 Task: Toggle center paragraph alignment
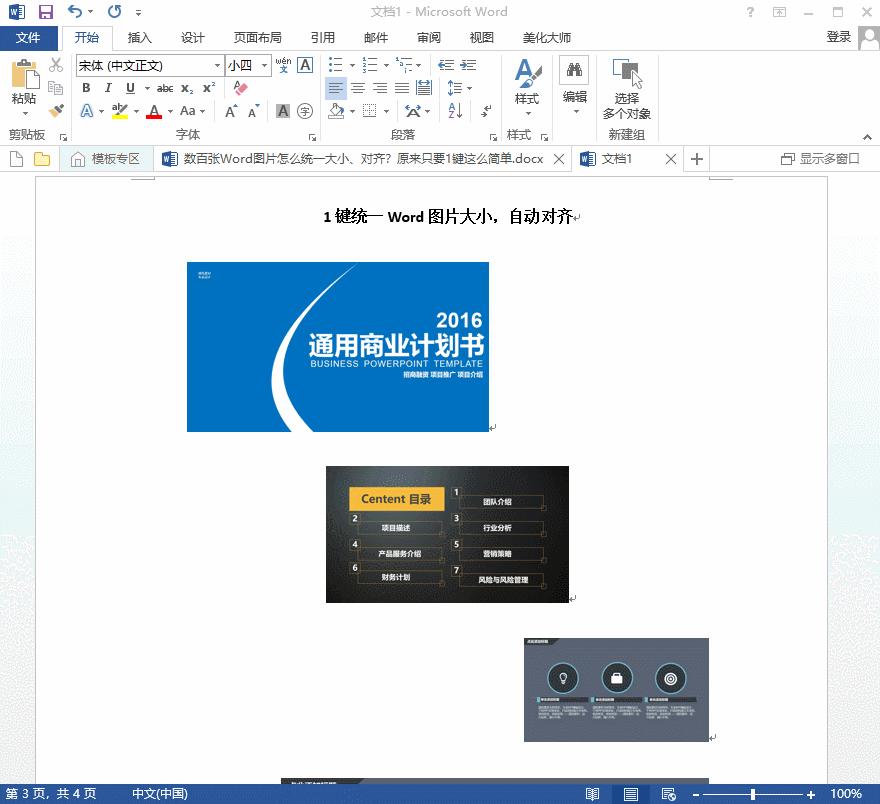coord(359,88)
